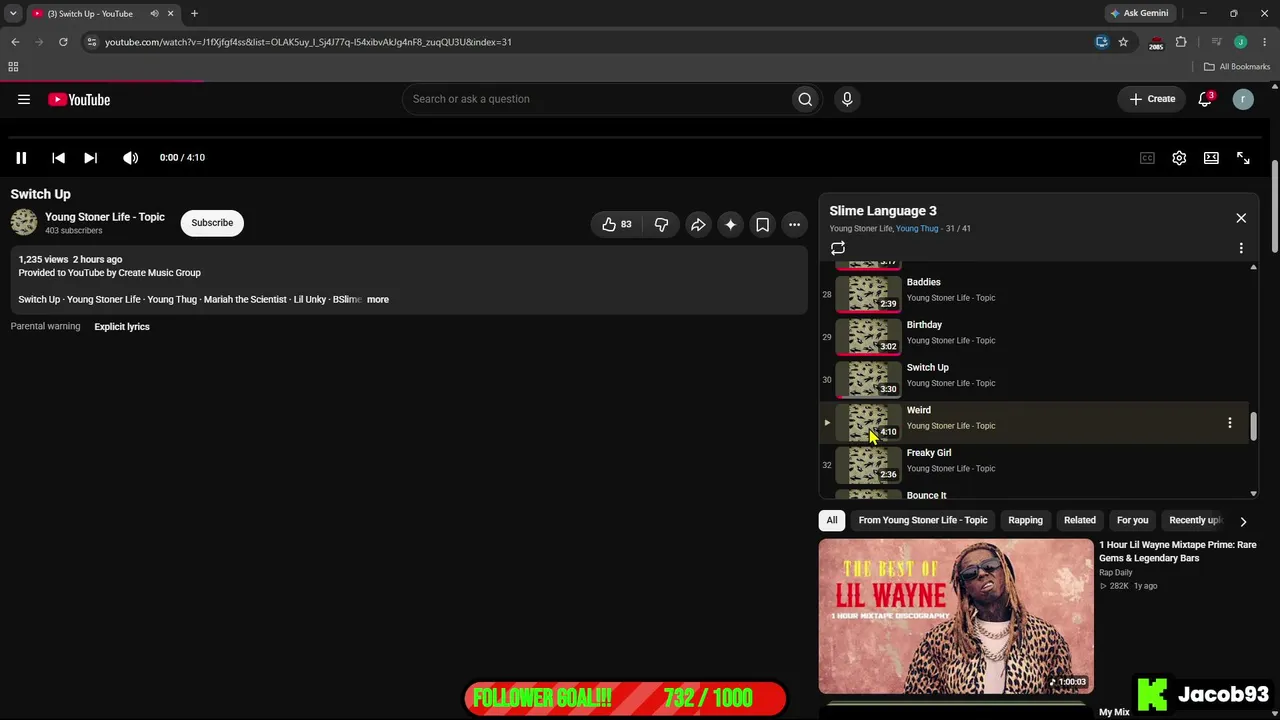Screen dimensions: 1280x720
Task: Click the Ask Gemini button
Action: tap(1139, 14)
